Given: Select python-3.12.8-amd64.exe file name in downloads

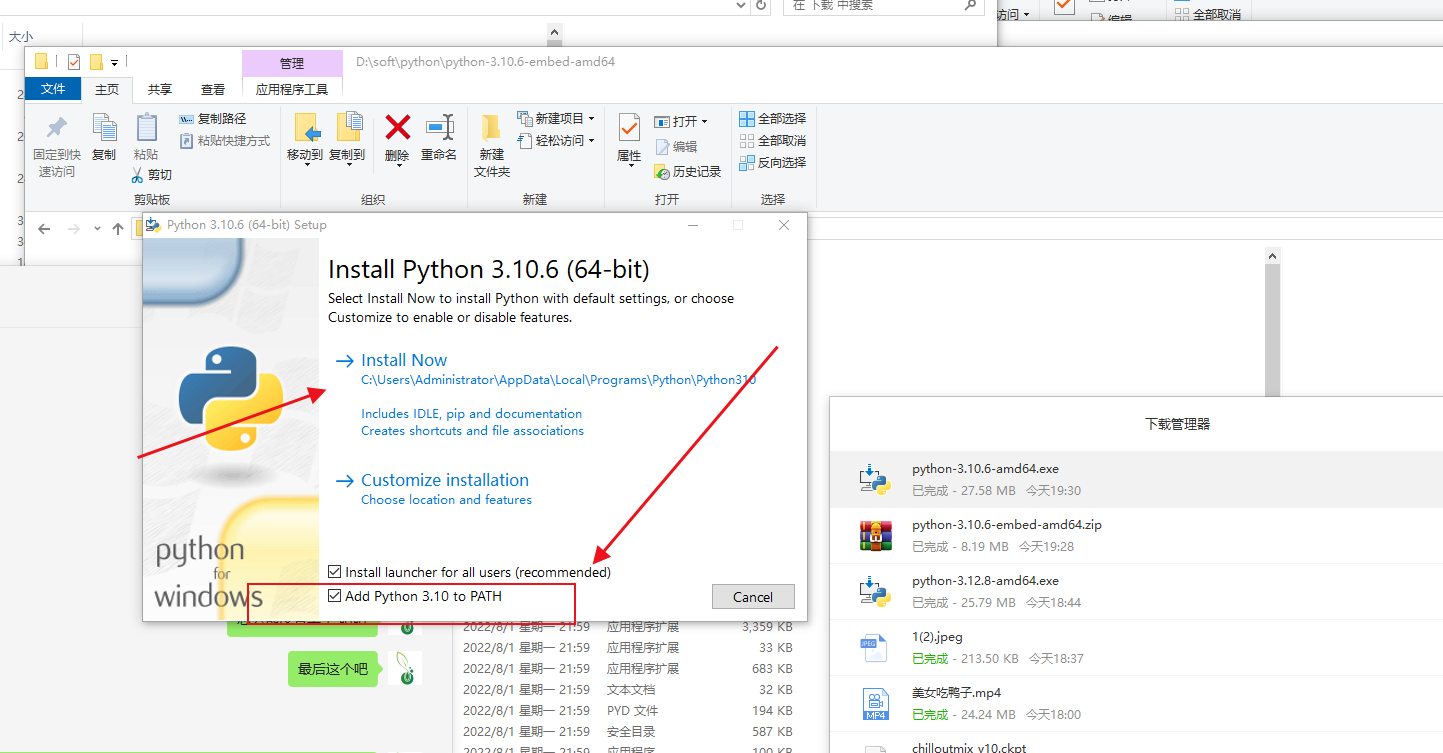Looking at the screenshot, I should [985, 581].
